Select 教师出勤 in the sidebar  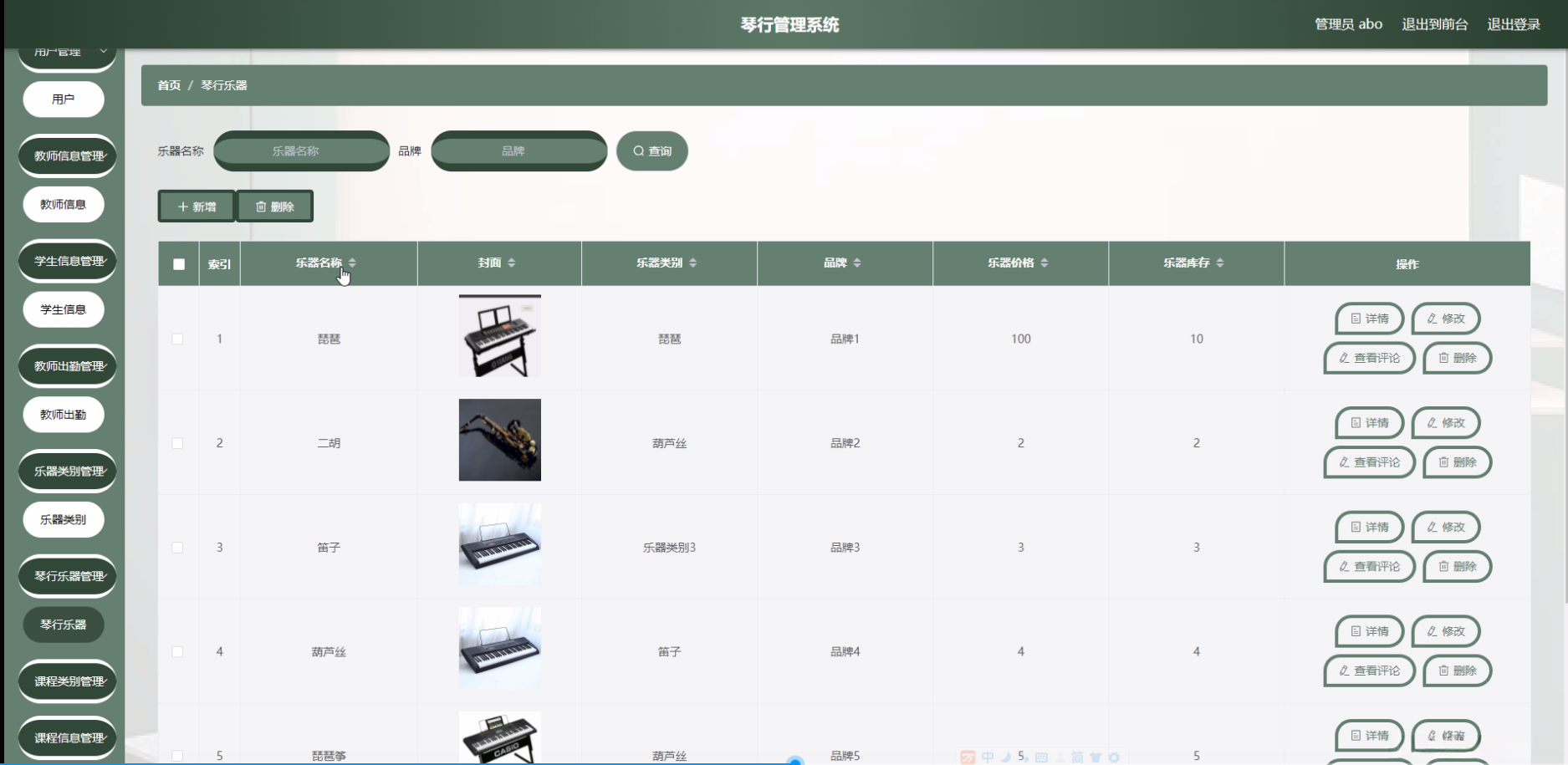tap(64, 415)
